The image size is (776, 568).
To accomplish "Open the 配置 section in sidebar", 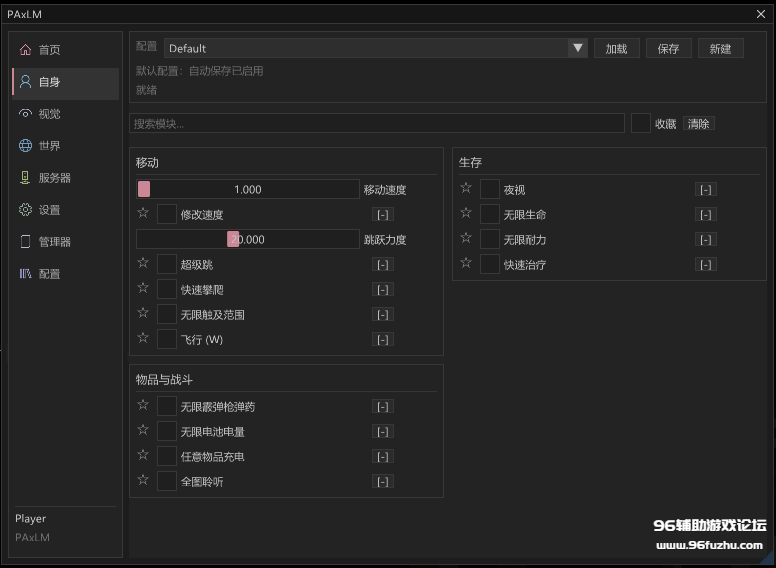I will 65,274.
